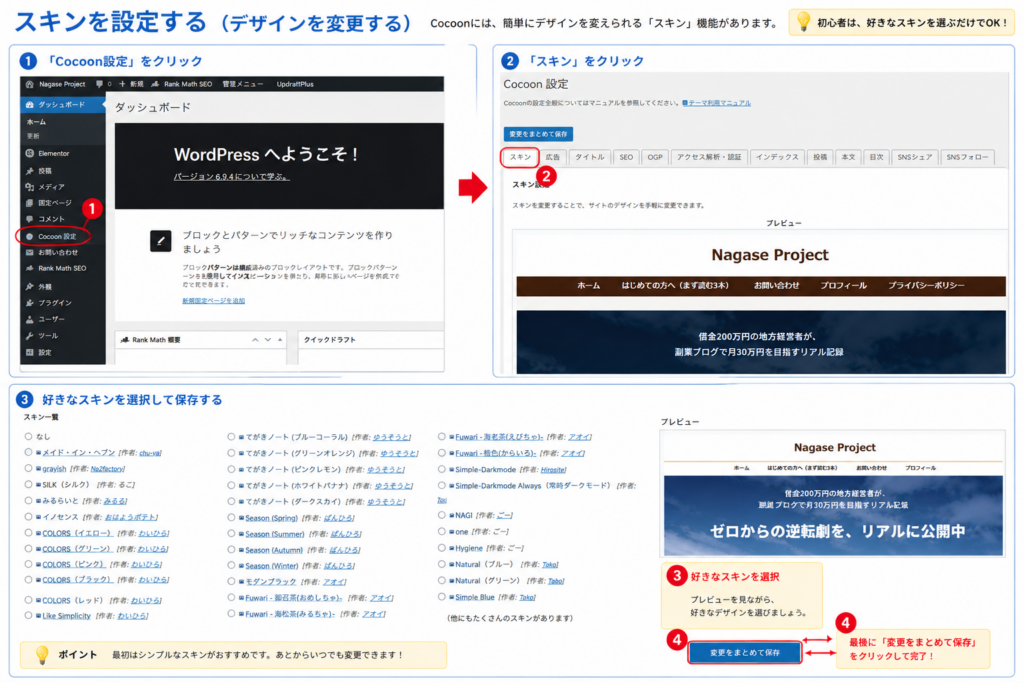Click the クイックドラフト widget header
This screenshot has width=1024, height=683.
tap(371, 340)
